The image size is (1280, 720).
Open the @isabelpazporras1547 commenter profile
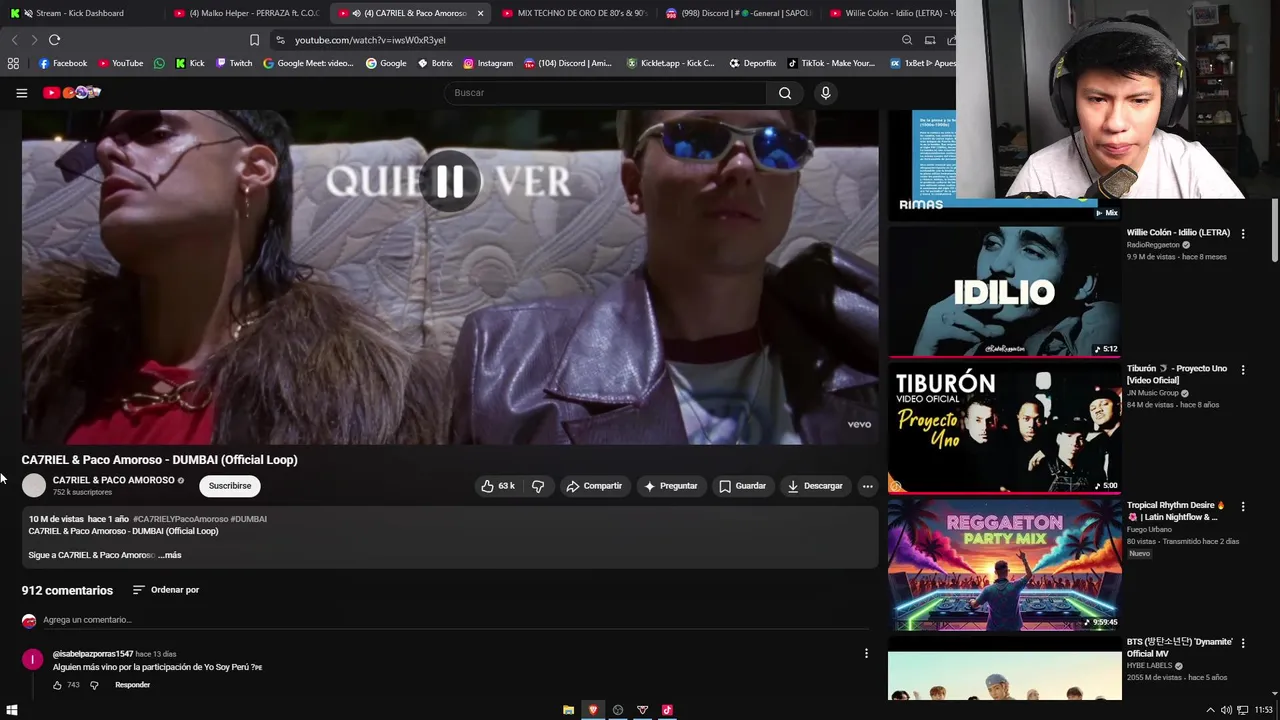(x=93, y=654)
